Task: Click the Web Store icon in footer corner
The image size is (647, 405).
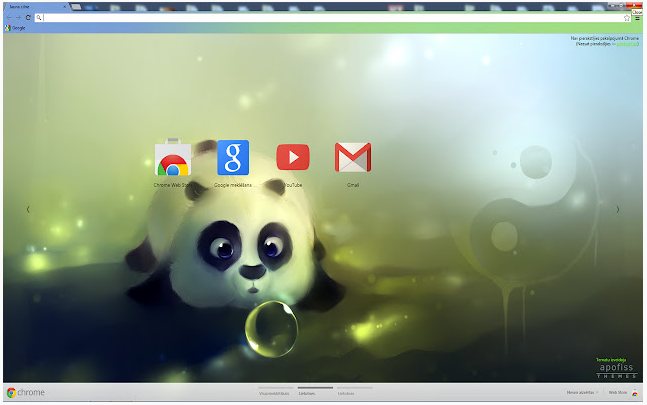Action: tap(635, 393)
